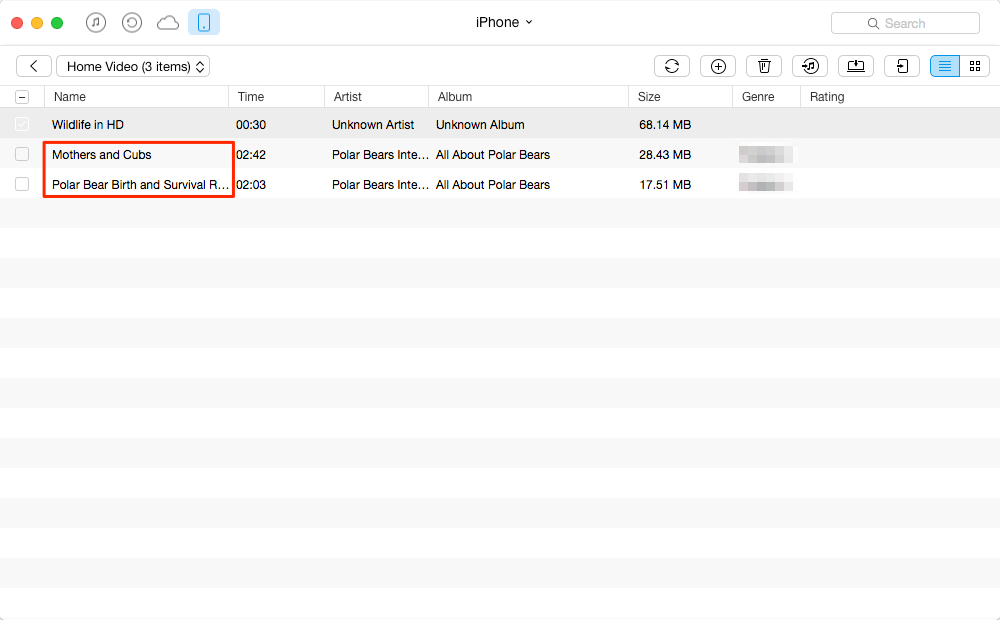Click the 28.43 MB size cell
Screen dimensions: 1000x620
(x=665, y=155)
